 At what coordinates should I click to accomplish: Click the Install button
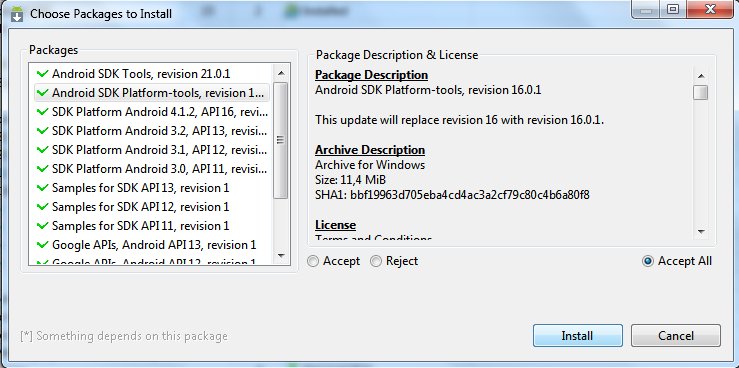[x=577, y=335]
